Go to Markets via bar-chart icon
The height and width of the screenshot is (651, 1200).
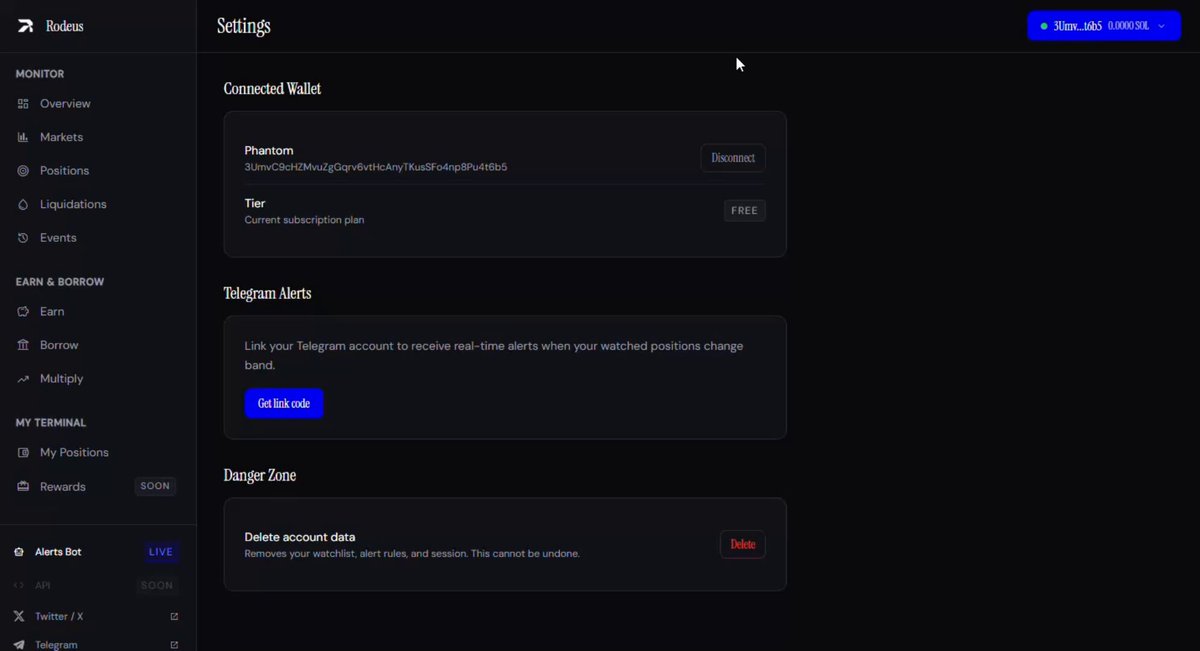coord(23,137)
